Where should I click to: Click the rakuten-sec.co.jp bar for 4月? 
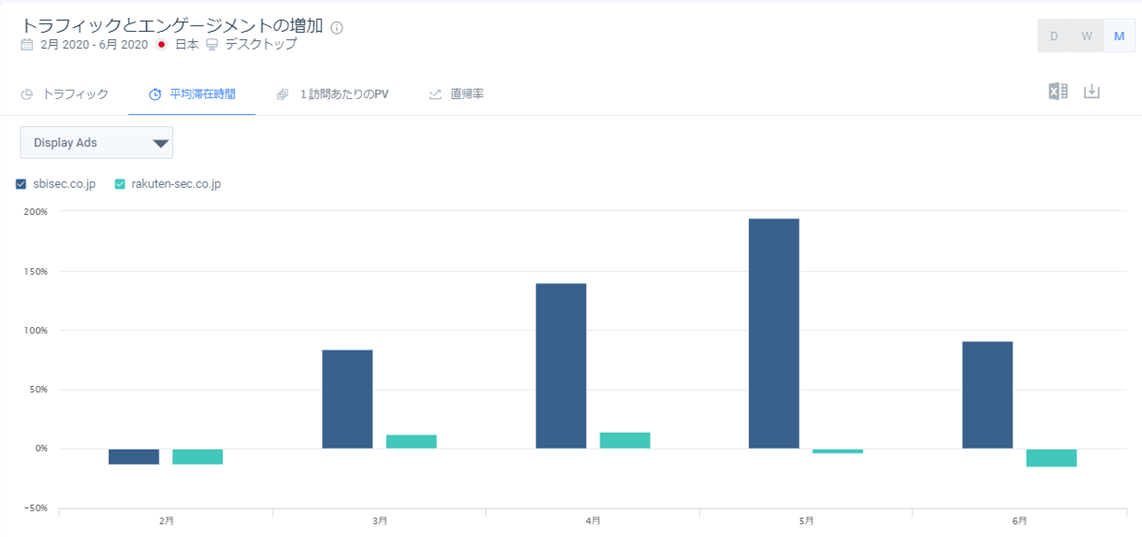(x=624, y=440)
